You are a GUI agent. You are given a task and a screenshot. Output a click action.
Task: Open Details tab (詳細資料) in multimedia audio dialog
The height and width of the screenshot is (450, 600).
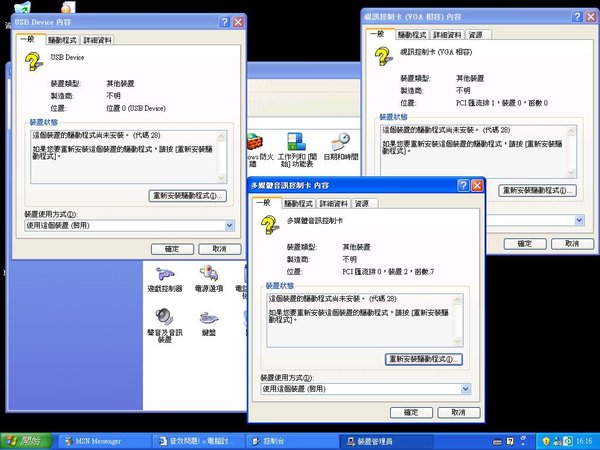pos(333,204)
